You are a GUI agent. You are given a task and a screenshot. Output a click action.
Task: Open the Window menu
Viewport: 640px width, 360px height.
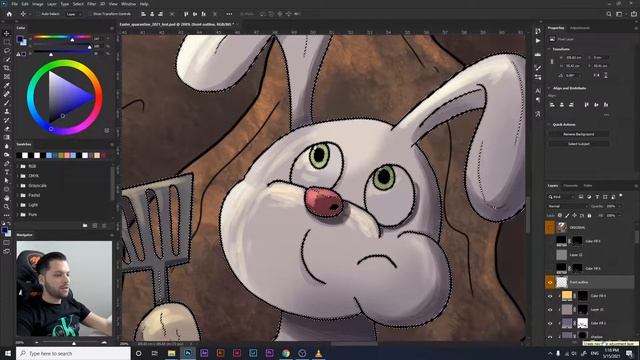pos(128,4)
